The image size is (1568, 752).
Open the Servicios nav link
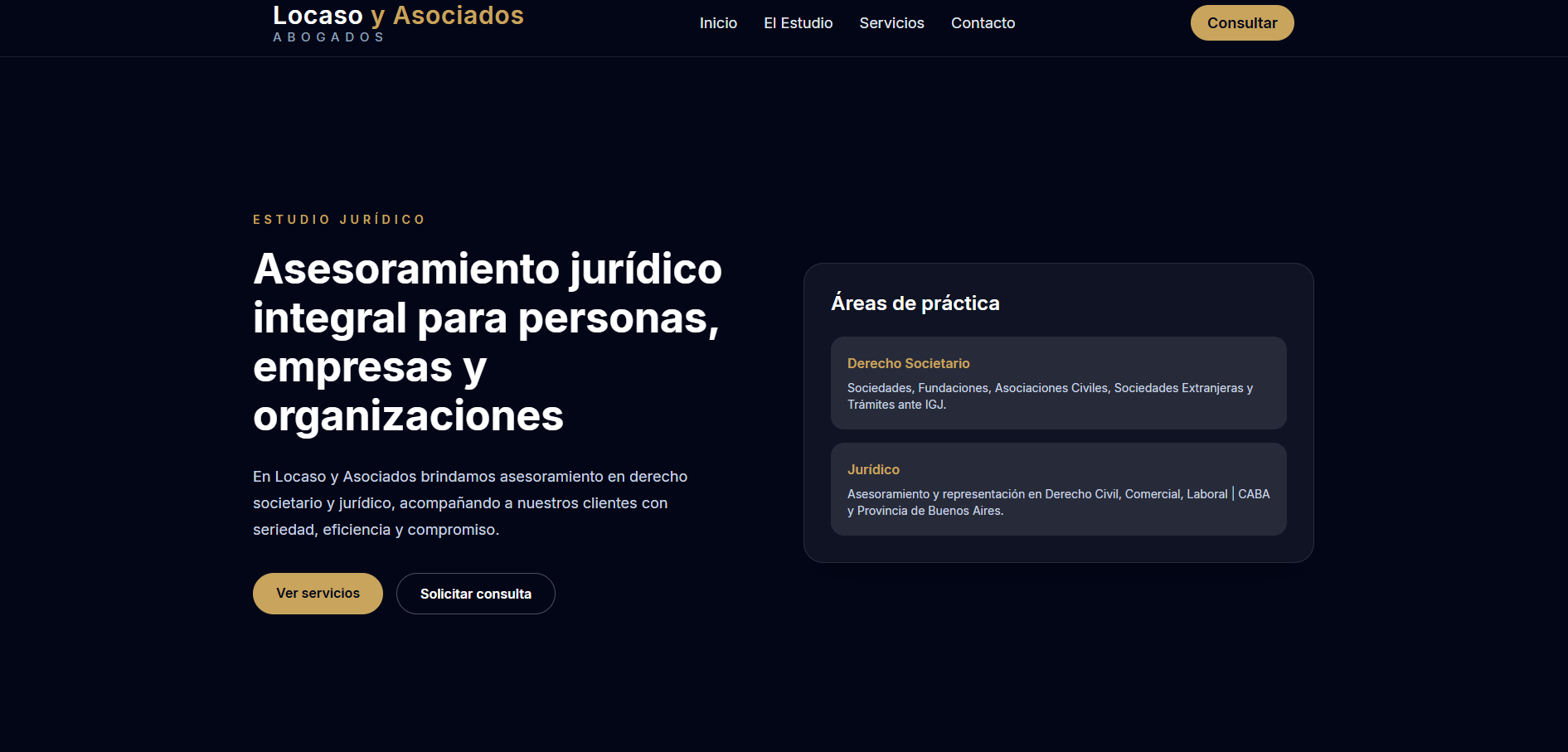click(x=891, y=23)
